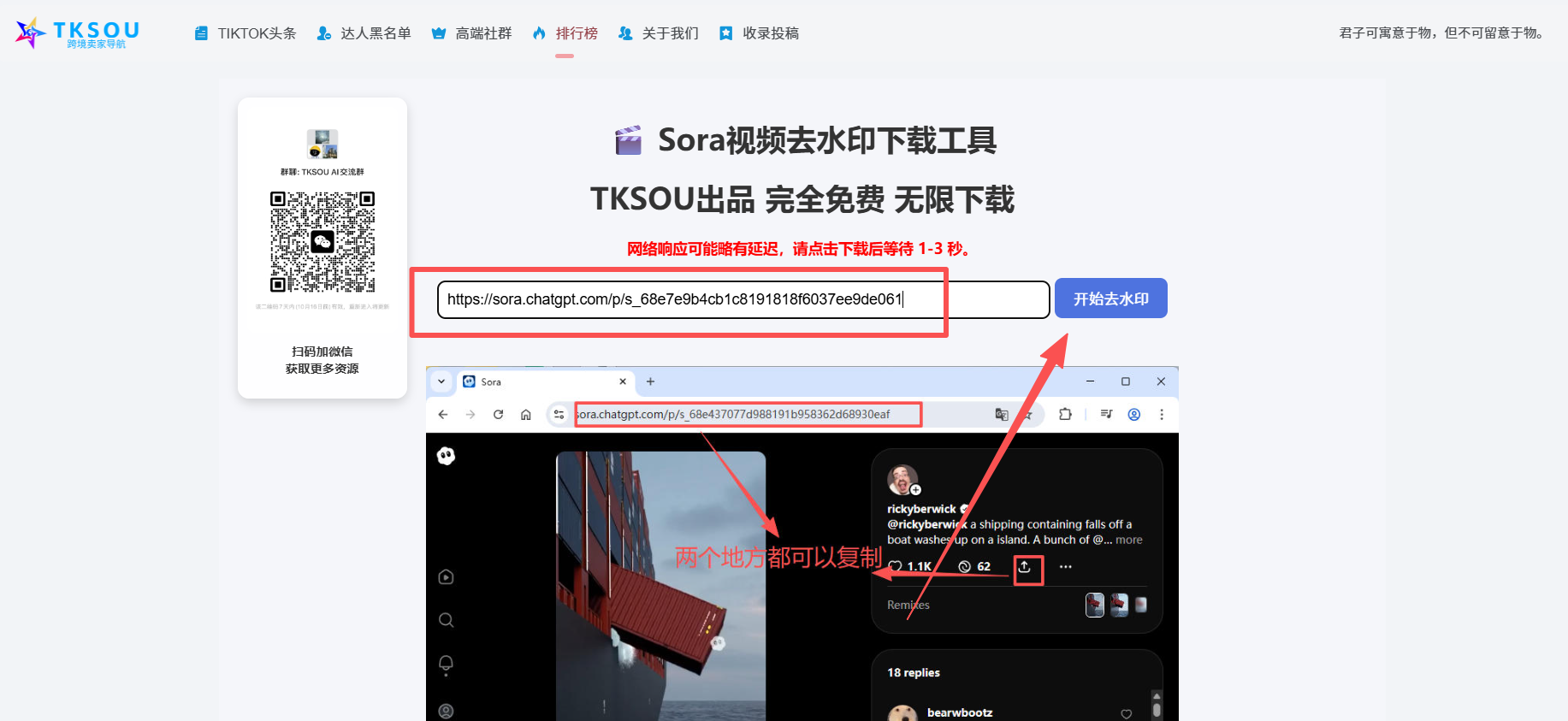
Task: Click the rickyberwick username
Action: pos(921,509)
